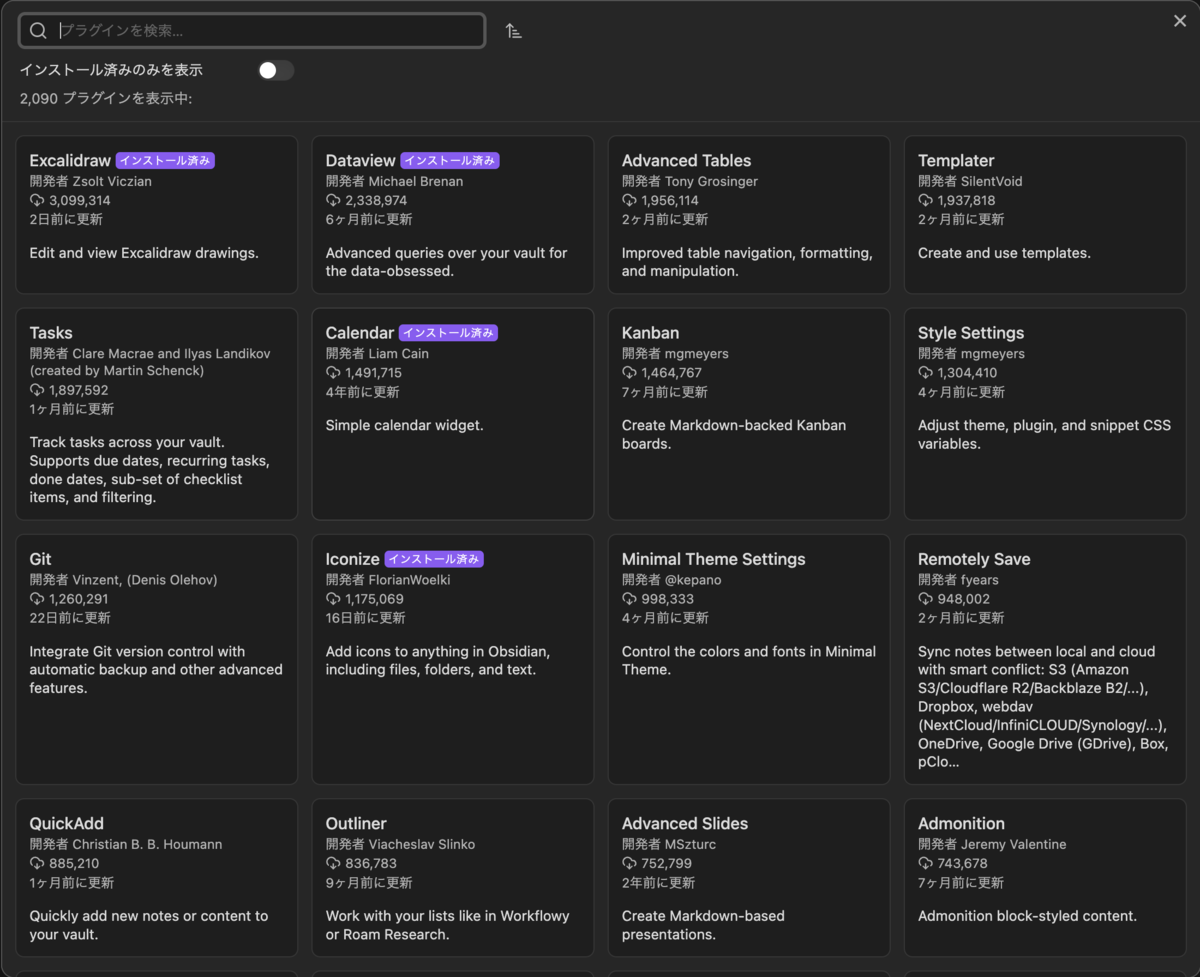Open the Git plugin card
This screenshot has width=1200, height=977.
[x=156, y=659]
